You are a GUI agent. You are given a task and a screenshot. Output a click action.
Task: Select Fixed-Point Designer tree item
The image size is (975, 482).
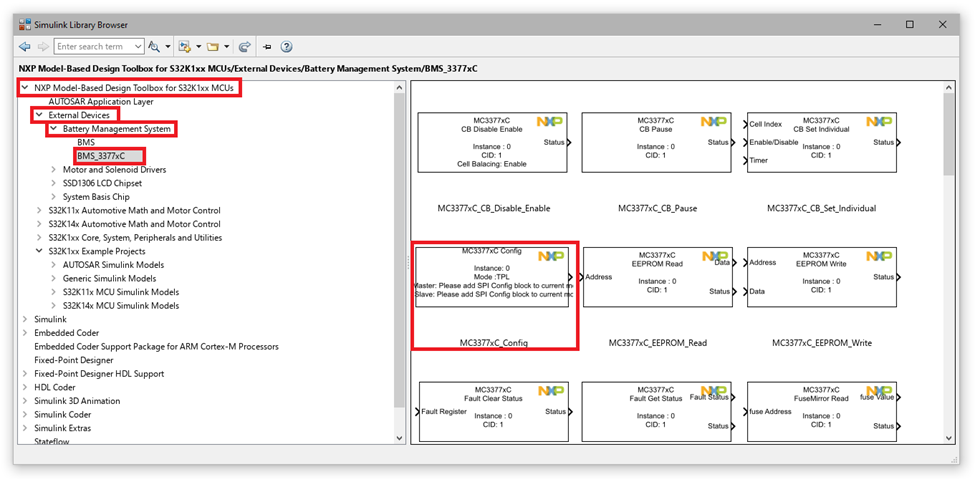point(74,360)
